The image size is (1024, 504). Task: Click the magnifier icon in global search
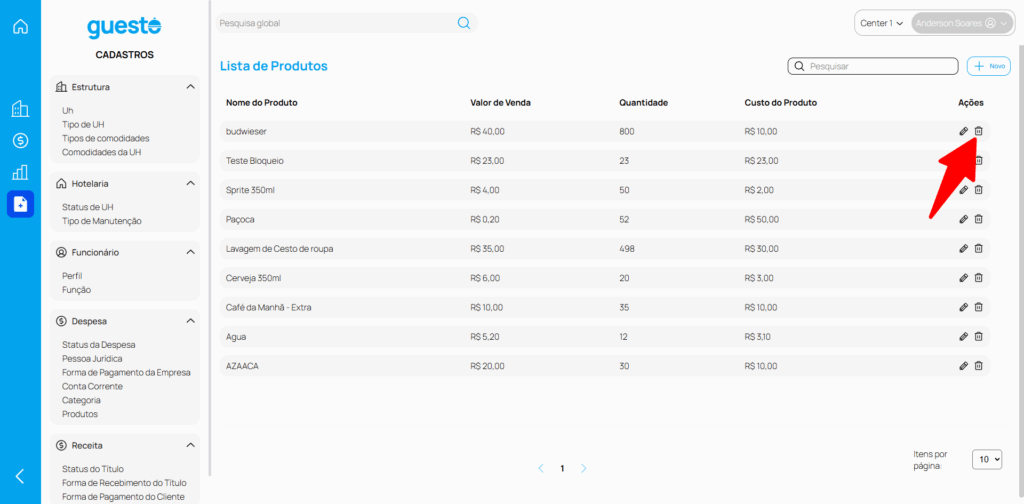[464, 23]
